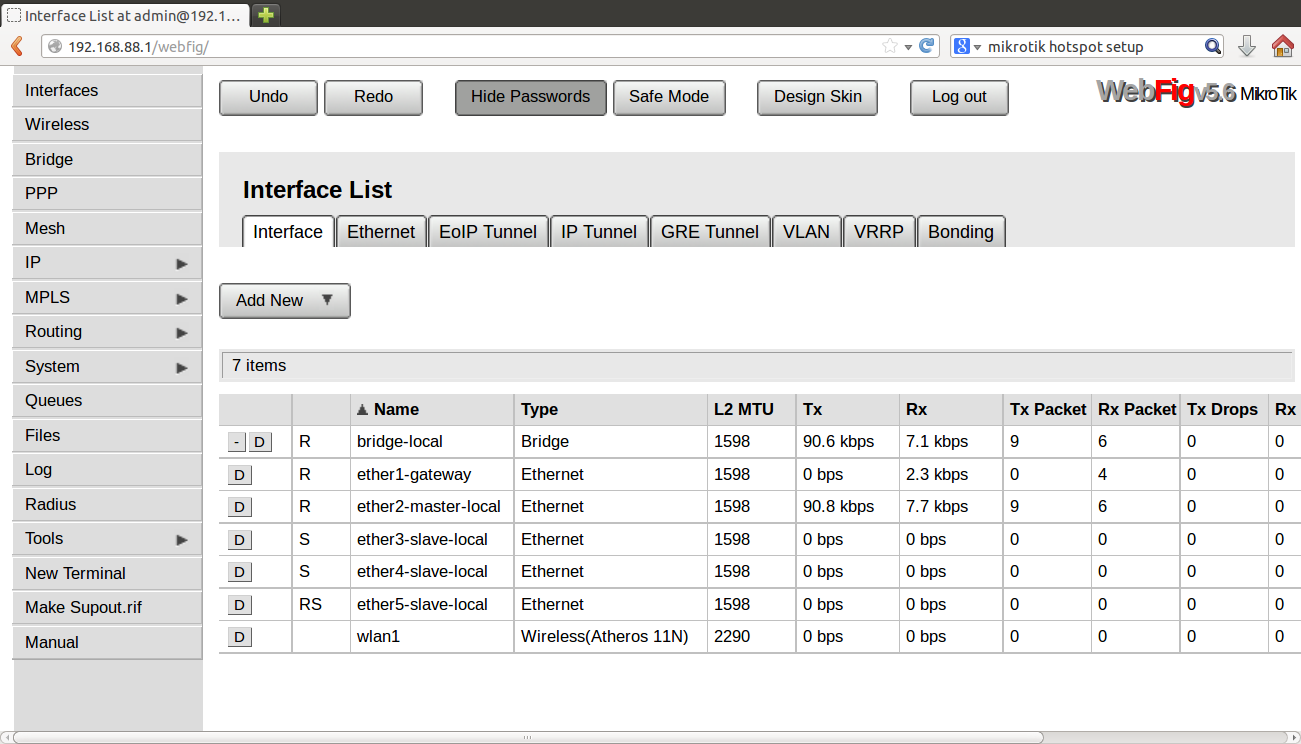The width and height of the screenshot is (1301, 744).
Task: Open Mesh in the sidebar
Action: pyautogui.click(x=107, y=228)
